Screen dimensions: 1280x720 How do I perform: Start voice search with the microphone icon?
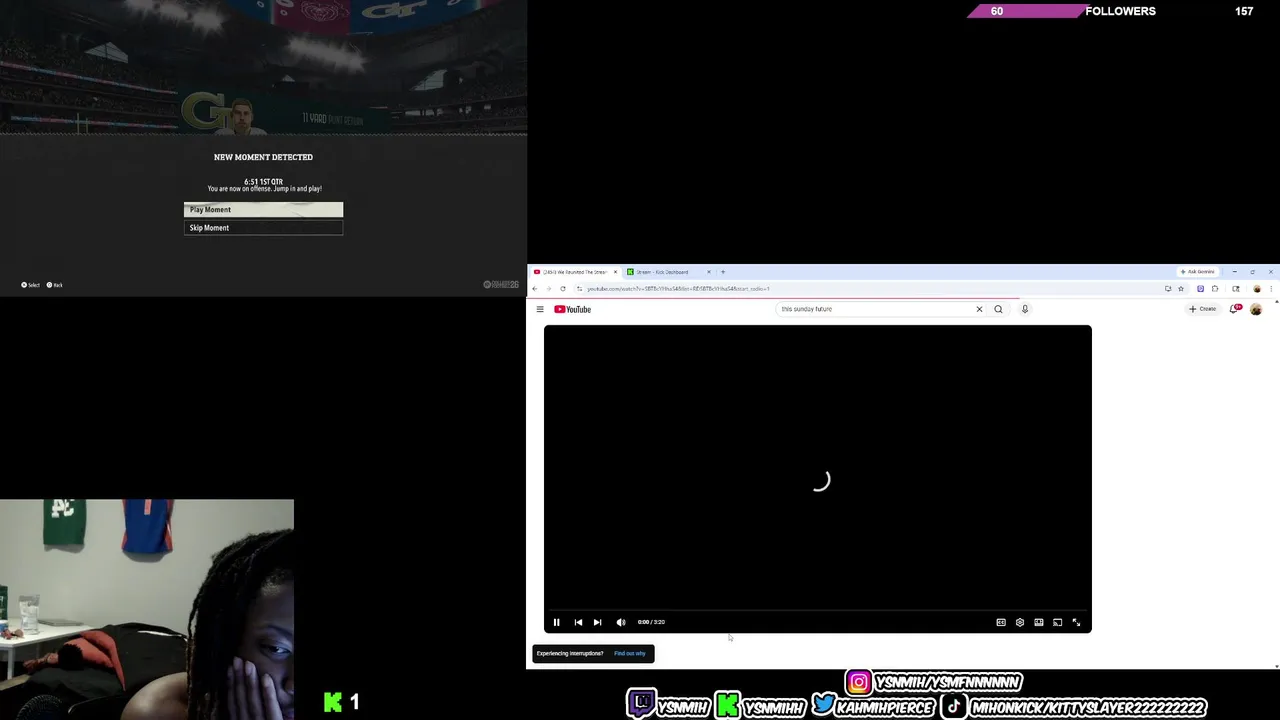pyautogui.click(x=1025, y=309)
